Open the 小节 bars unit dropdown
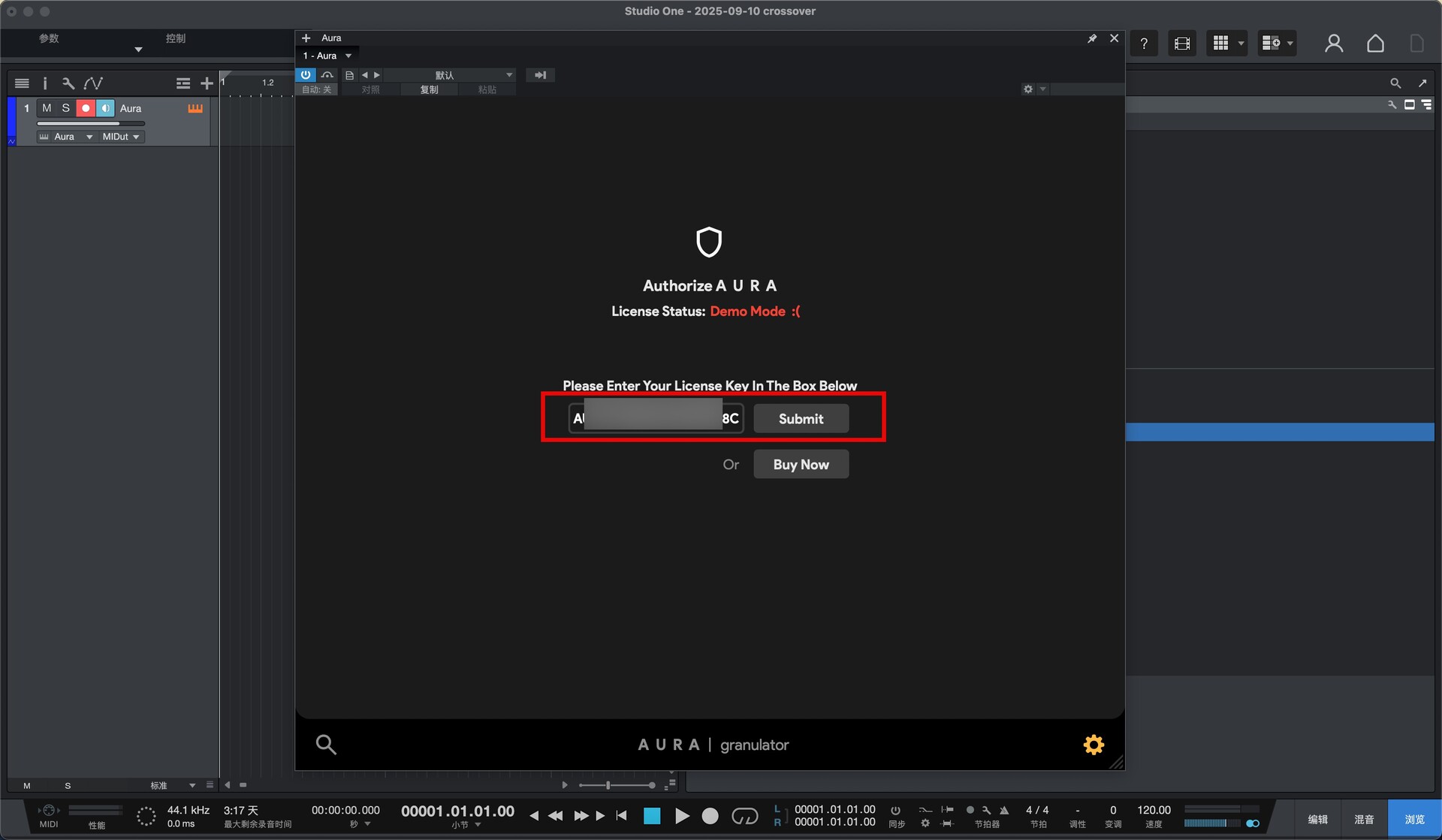Viewport: 1442px width, 840px height. pyautogui.click(x=466, y=825)
